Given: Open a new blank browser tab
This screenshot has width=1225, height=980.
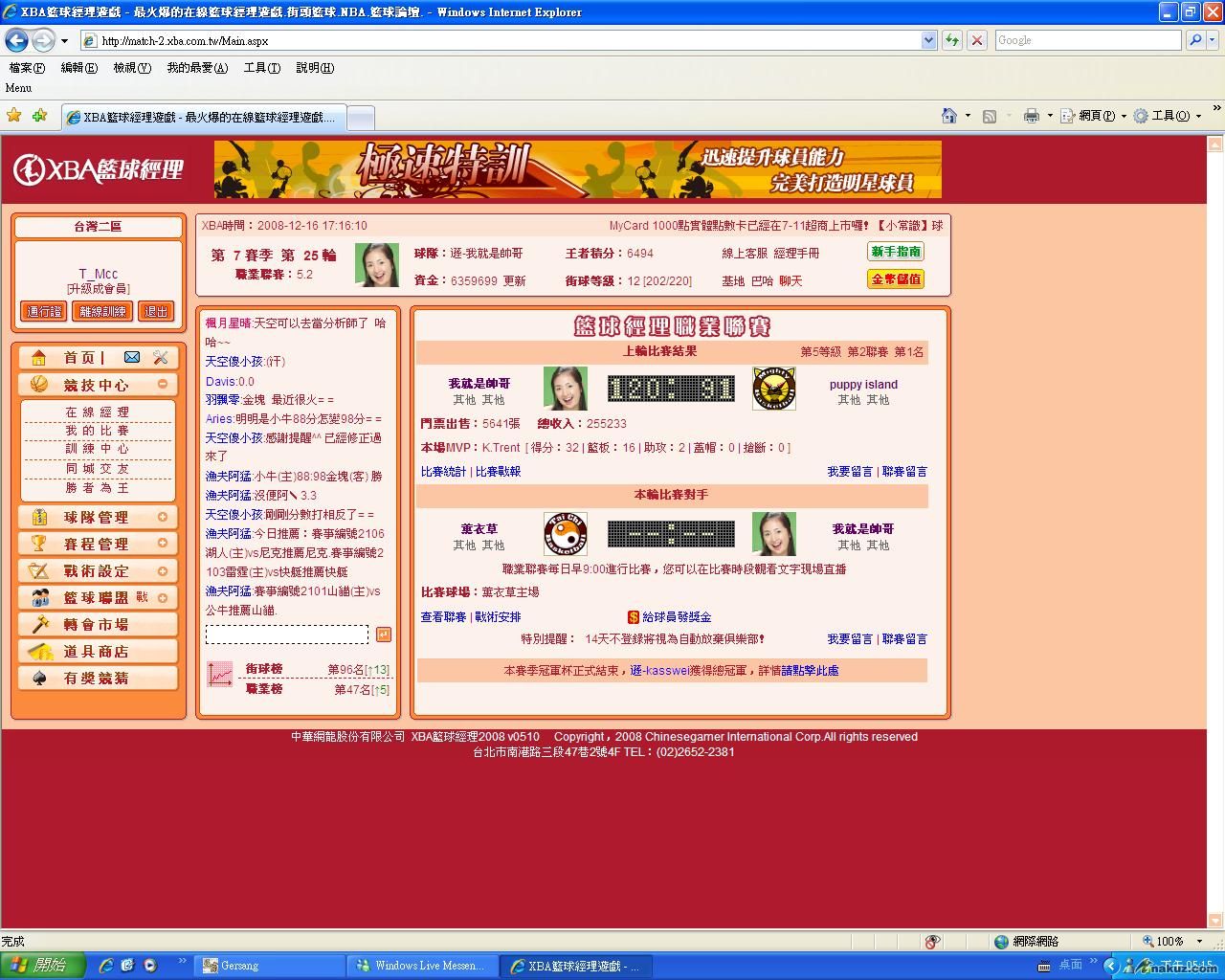Looking at the screenshot, I should point(360,118).
